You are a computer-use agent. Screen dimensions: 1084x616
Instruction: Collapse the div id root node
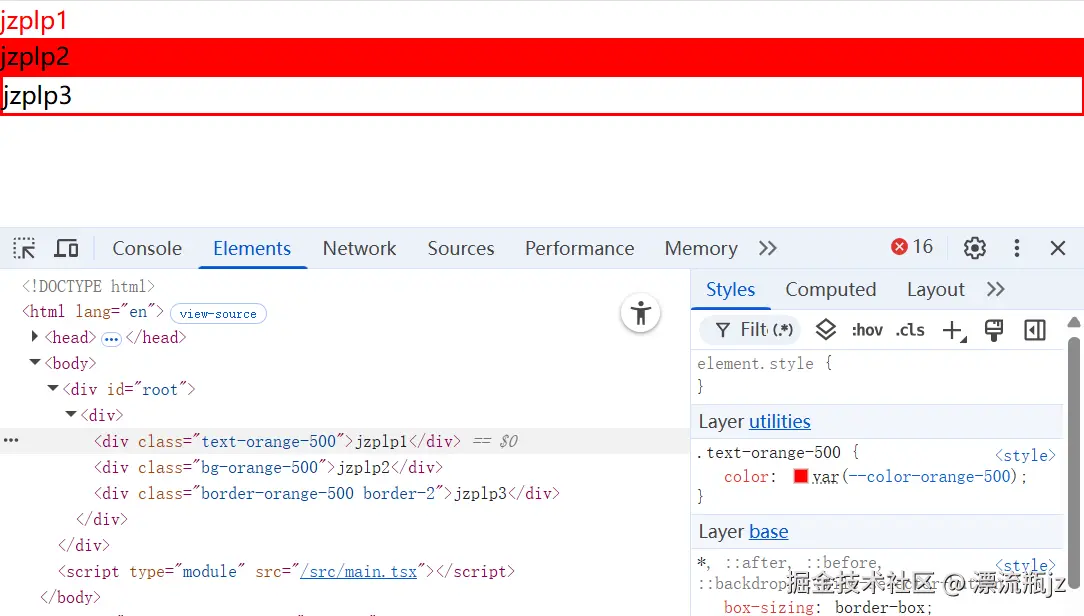point(53,389)
